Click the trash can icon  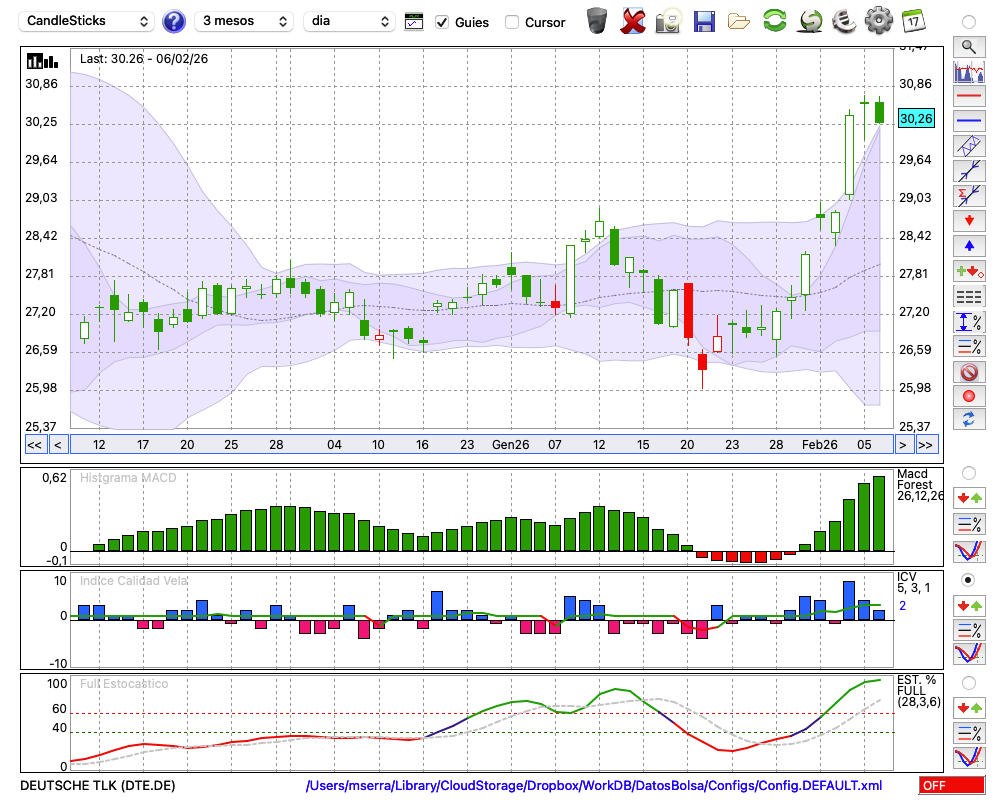[x=597, y=21]
